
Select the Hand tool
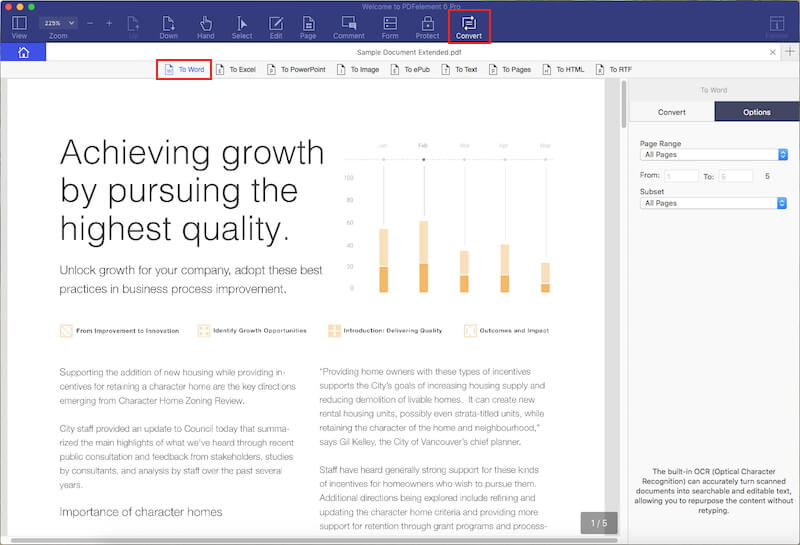pos(205,25)
